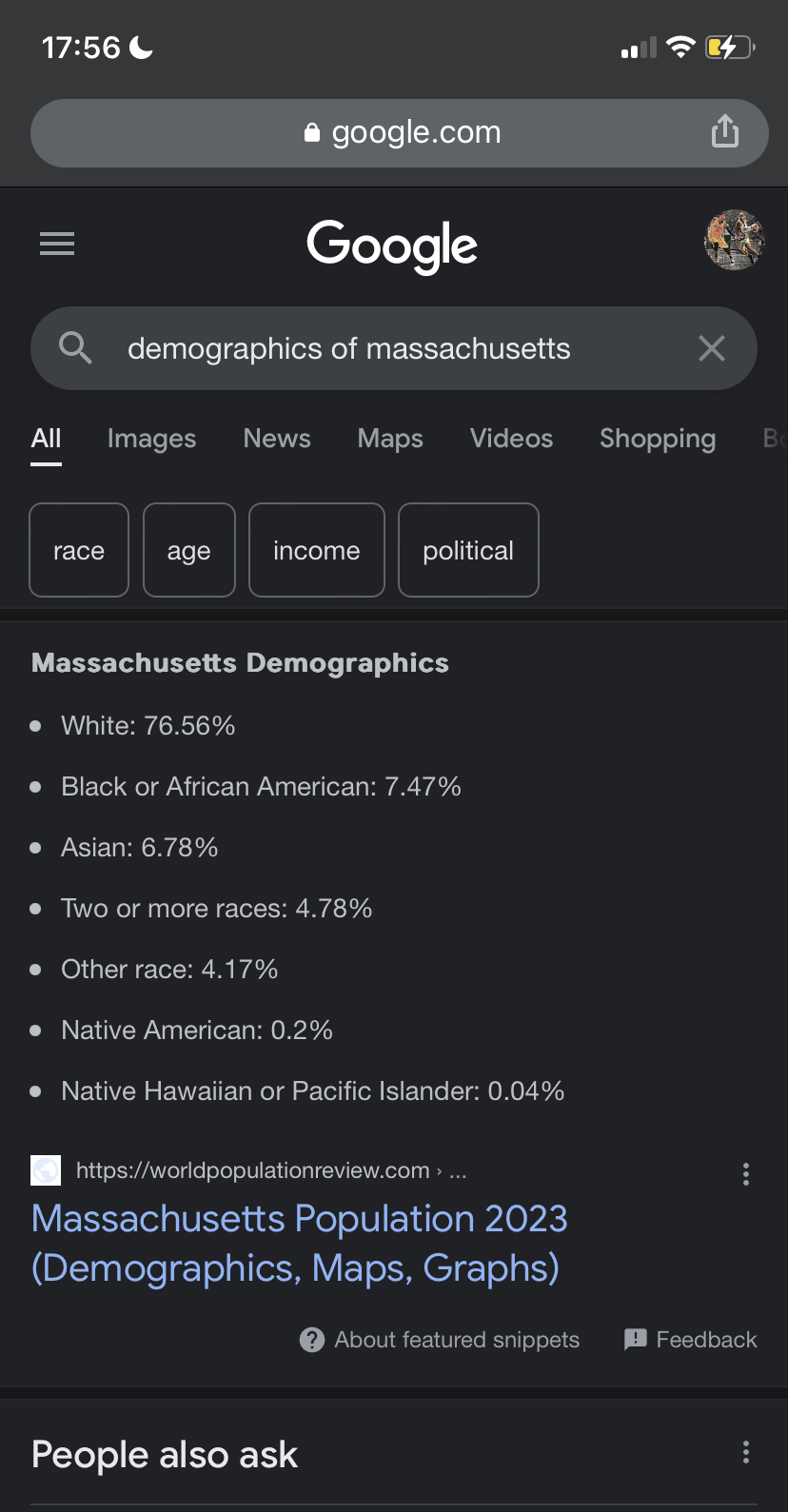Open the Google account profile picture
This screenshot has width=788, height=1512.
point(734,240)
